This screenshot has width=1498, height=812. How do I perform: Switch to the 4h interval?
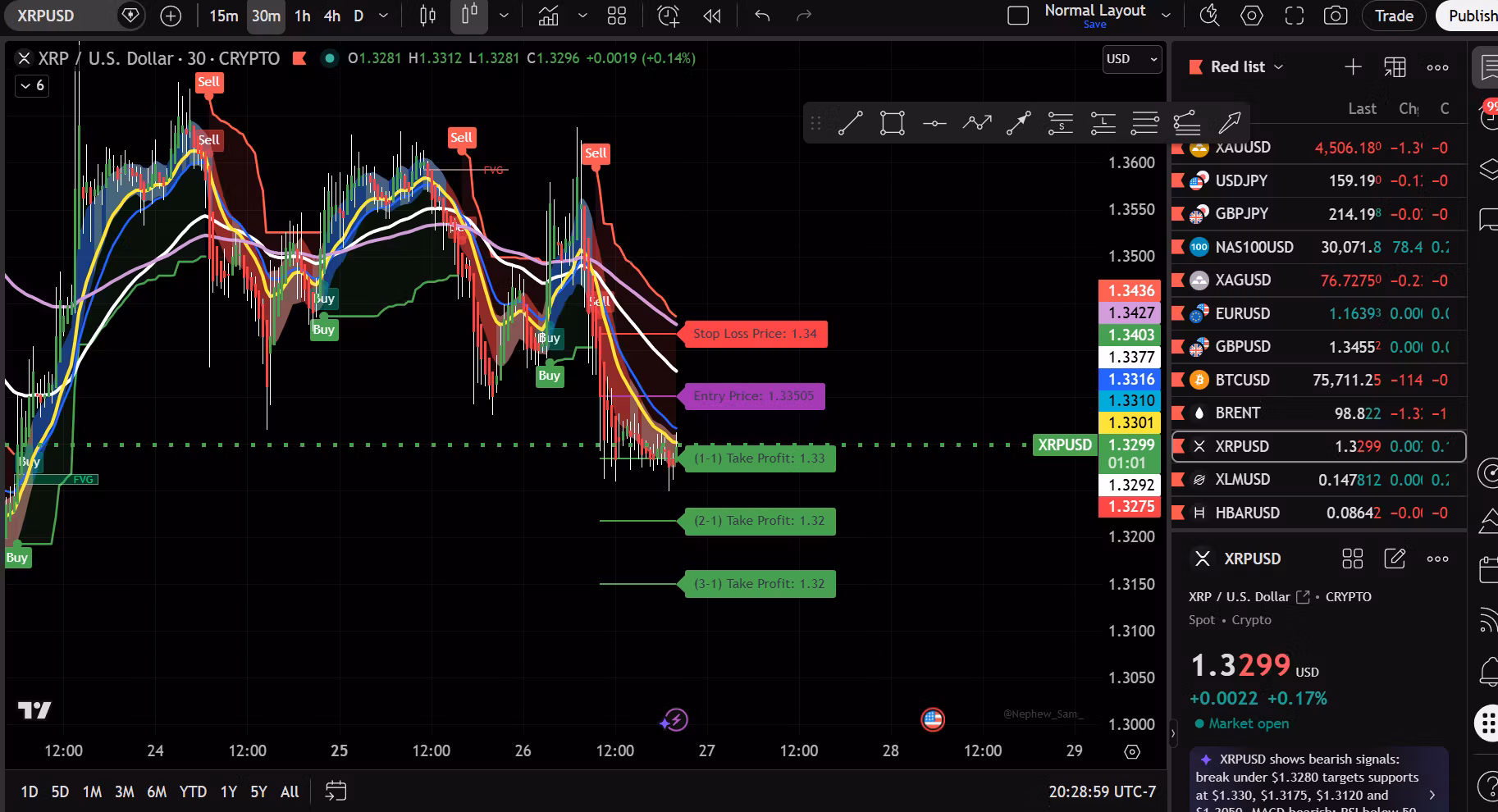pyautogui.click(x=332, y=16)
